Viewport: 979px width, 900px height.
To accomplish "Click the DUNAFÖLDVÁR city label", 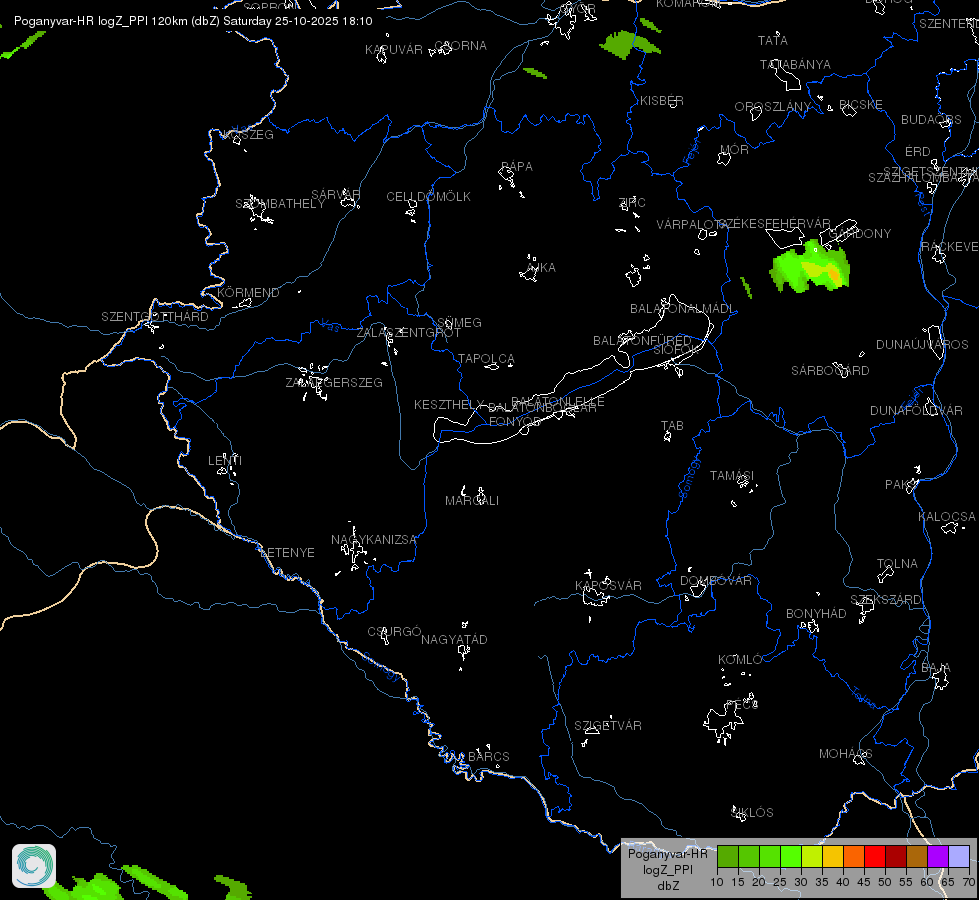I will tap(917, 410).
